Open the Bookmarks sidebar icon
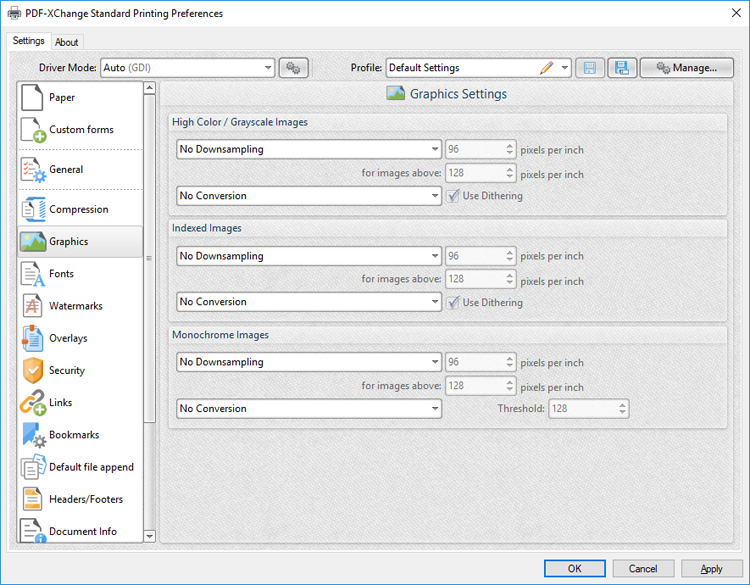 point(33,435)
